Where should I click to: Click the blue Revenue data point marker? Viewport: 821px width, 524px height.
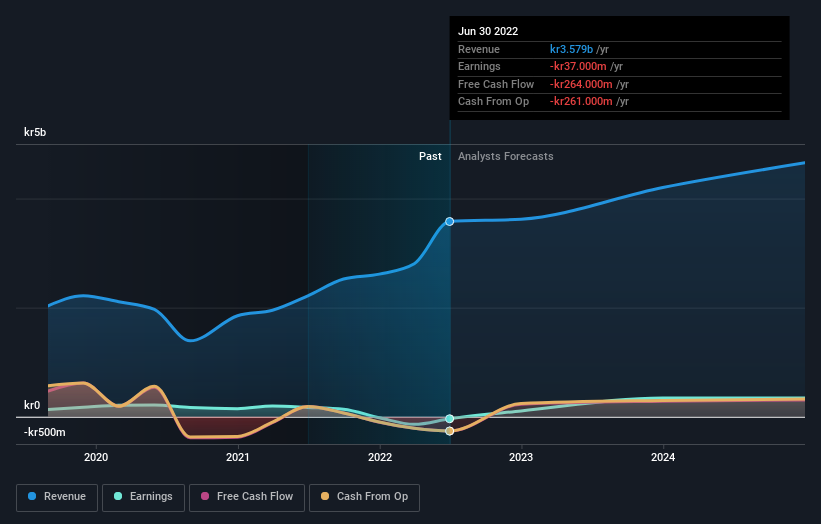pos(449,221)
